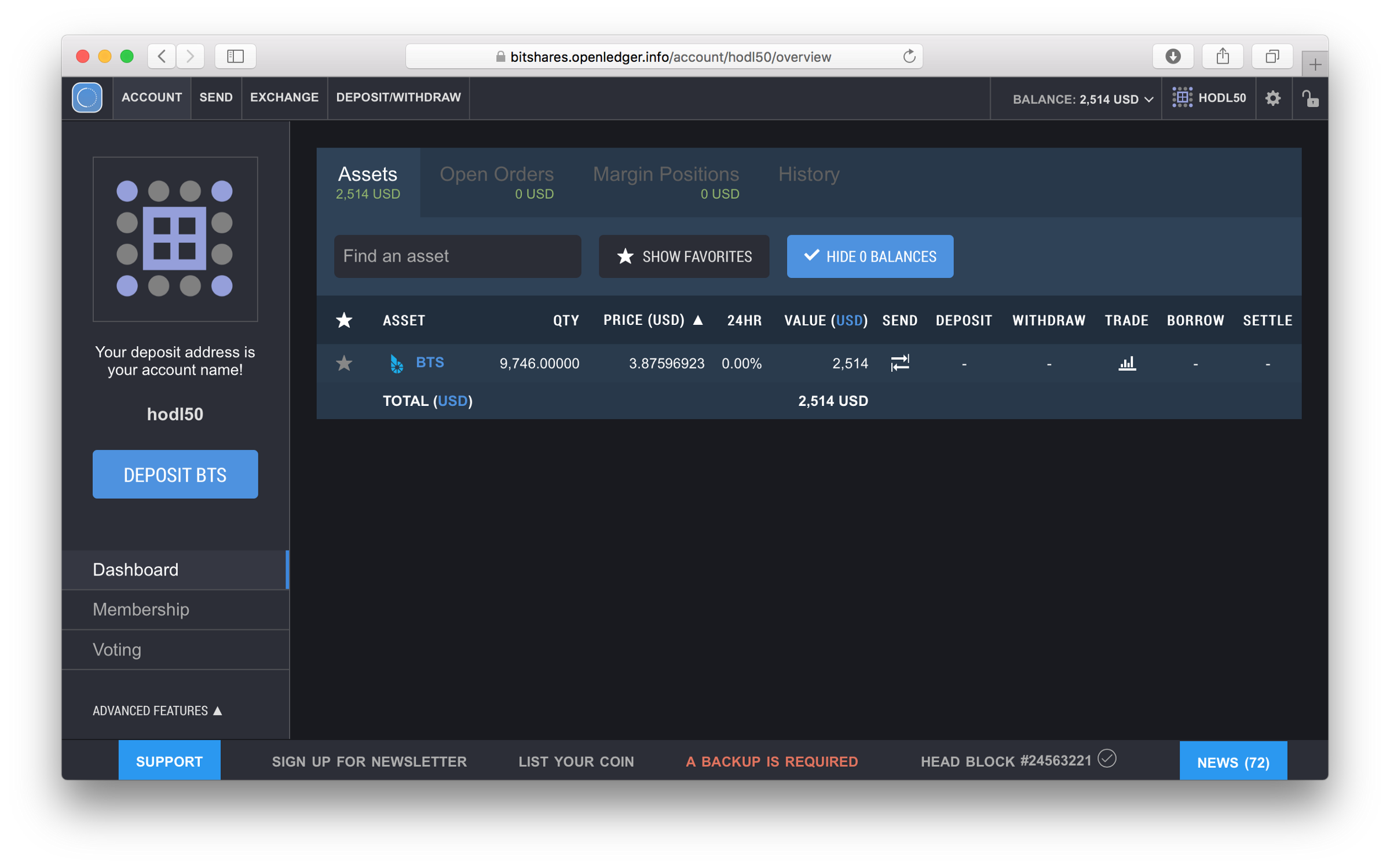Click the A Backup Is Required link
Screen dimensions: 1390x868
coord(771,761)
